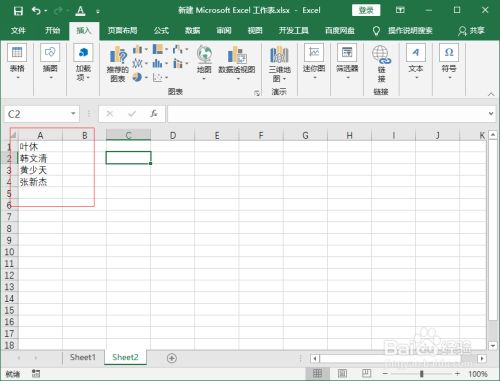Collapse the ribbon with the caret

click(x=491, y=94)
